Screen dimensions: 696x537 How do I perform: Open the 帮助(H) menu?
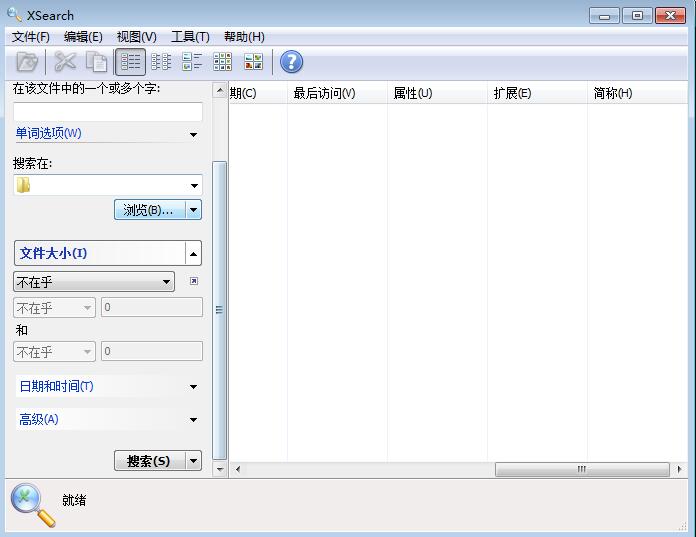pyautogui.click(x=244, y=37)
